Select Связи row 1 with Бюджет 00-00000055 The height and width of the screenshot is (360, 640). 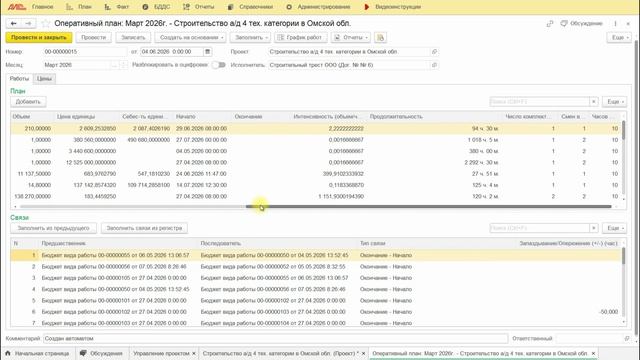315,255
